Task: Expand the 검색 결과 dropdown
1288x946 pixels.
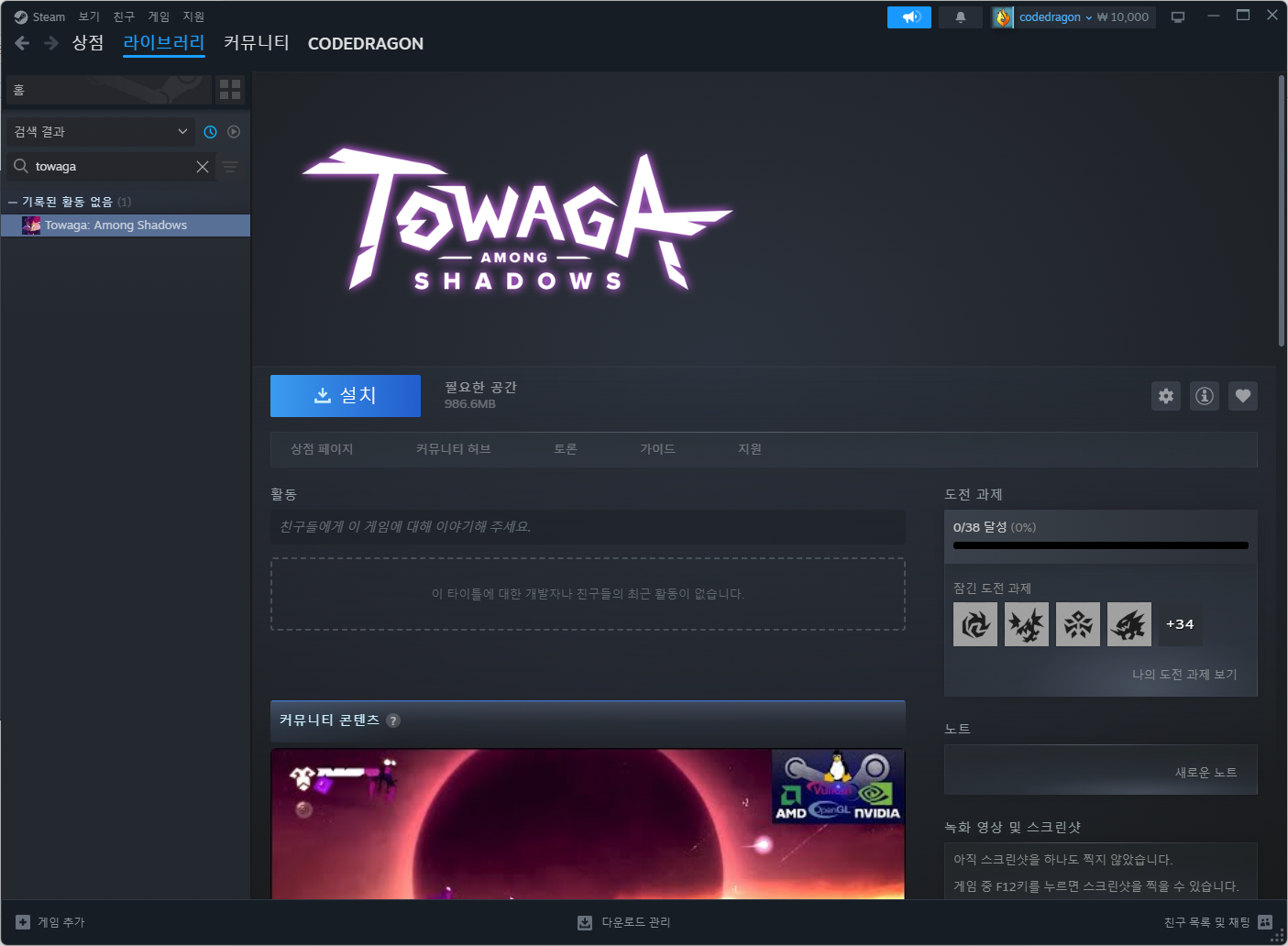Action: [x=101, y=132]
